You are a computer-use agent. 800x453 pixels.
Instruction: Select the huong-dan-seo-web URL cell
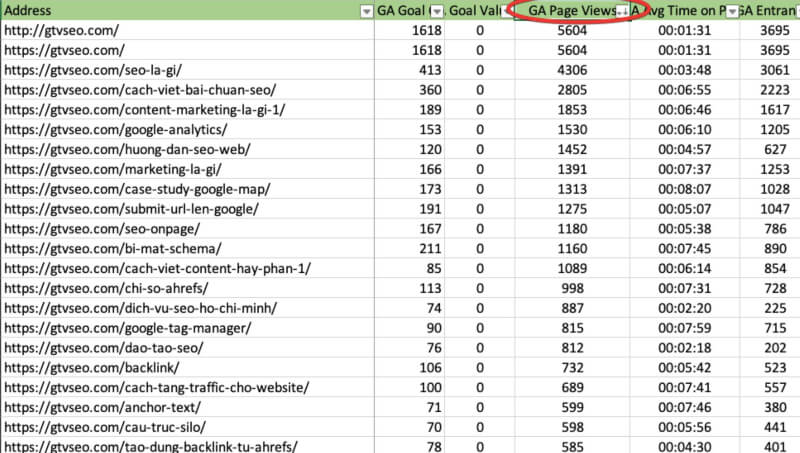pos(188,149)
